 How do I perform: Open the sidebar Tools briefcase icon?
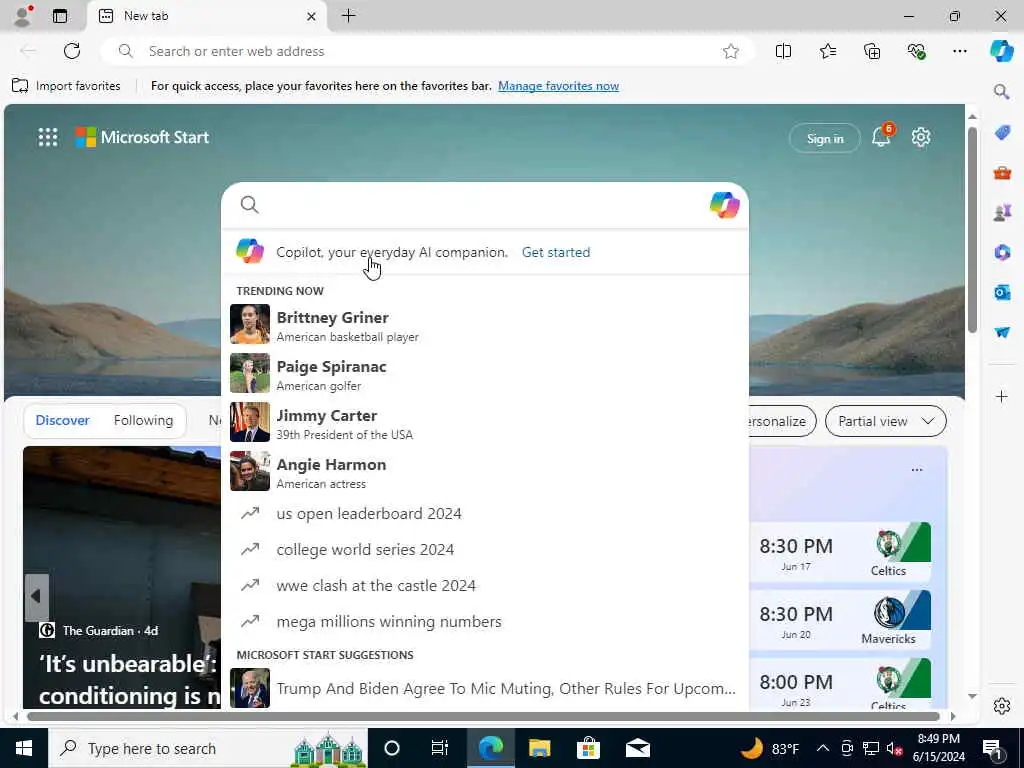pos(1002,173)
